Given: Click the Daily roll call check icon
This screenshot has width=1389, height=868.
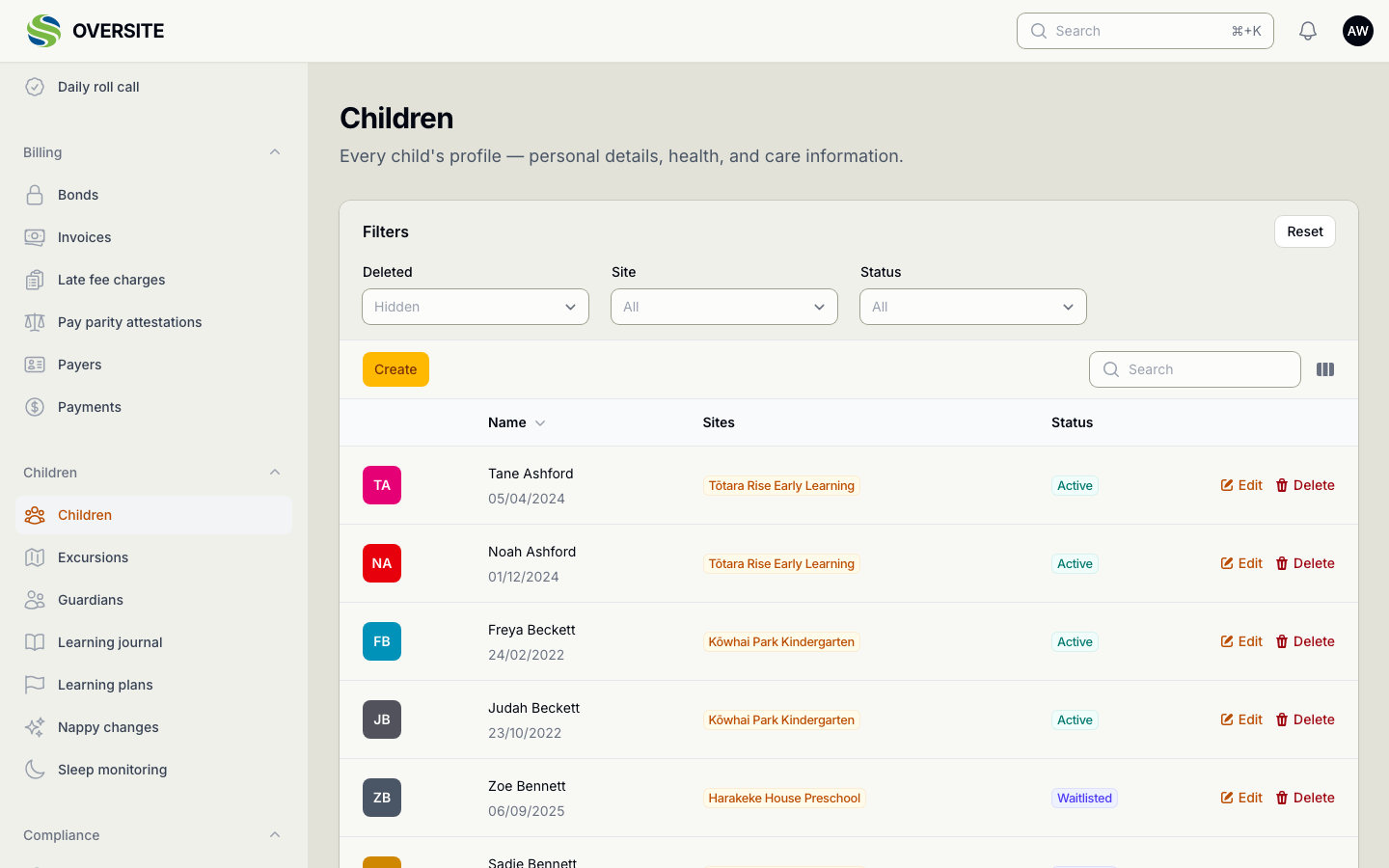Looking at the screenshot, I should point(35,87).
